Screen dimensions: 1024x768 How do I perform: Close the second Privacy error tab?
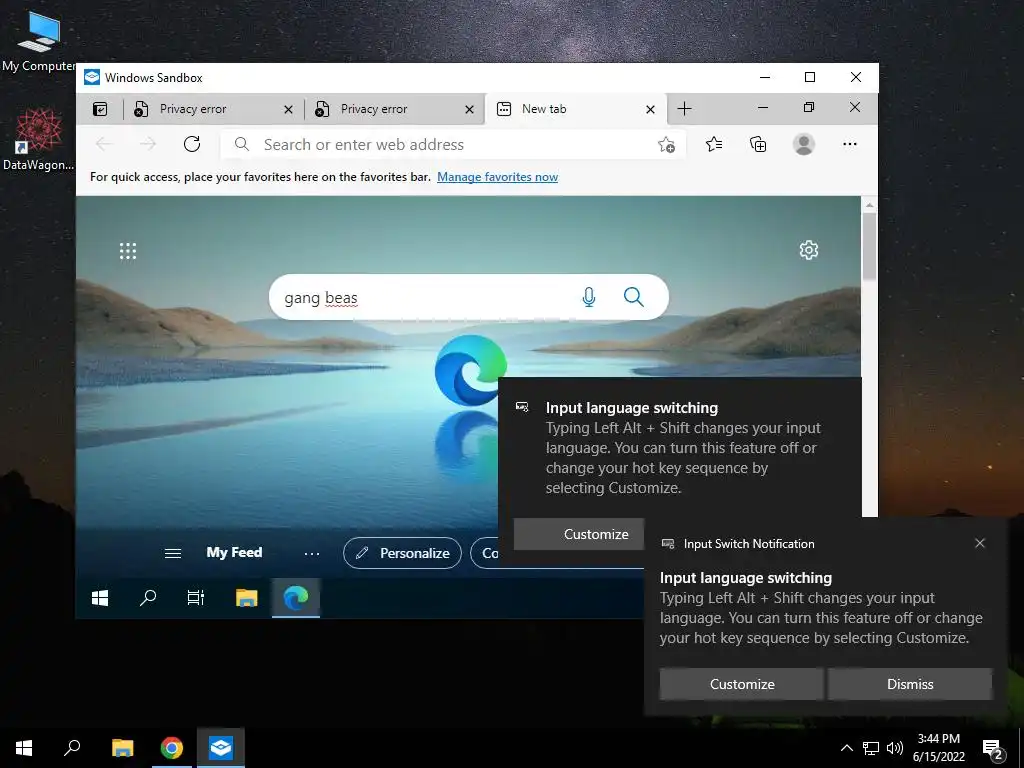pyautogui.click(x=469, y=110)
